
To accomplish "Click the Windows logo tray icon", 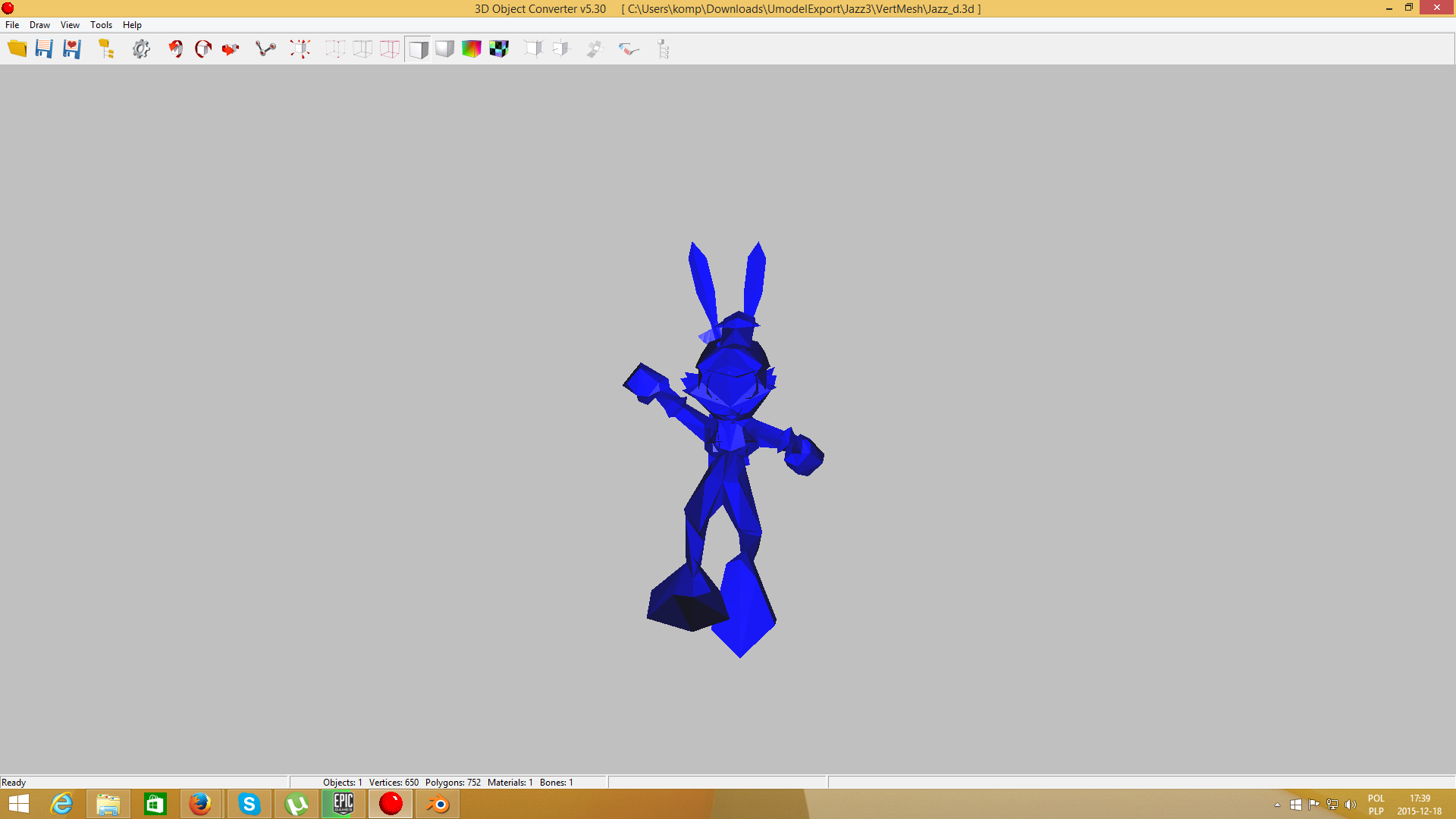I will 1295,805.
